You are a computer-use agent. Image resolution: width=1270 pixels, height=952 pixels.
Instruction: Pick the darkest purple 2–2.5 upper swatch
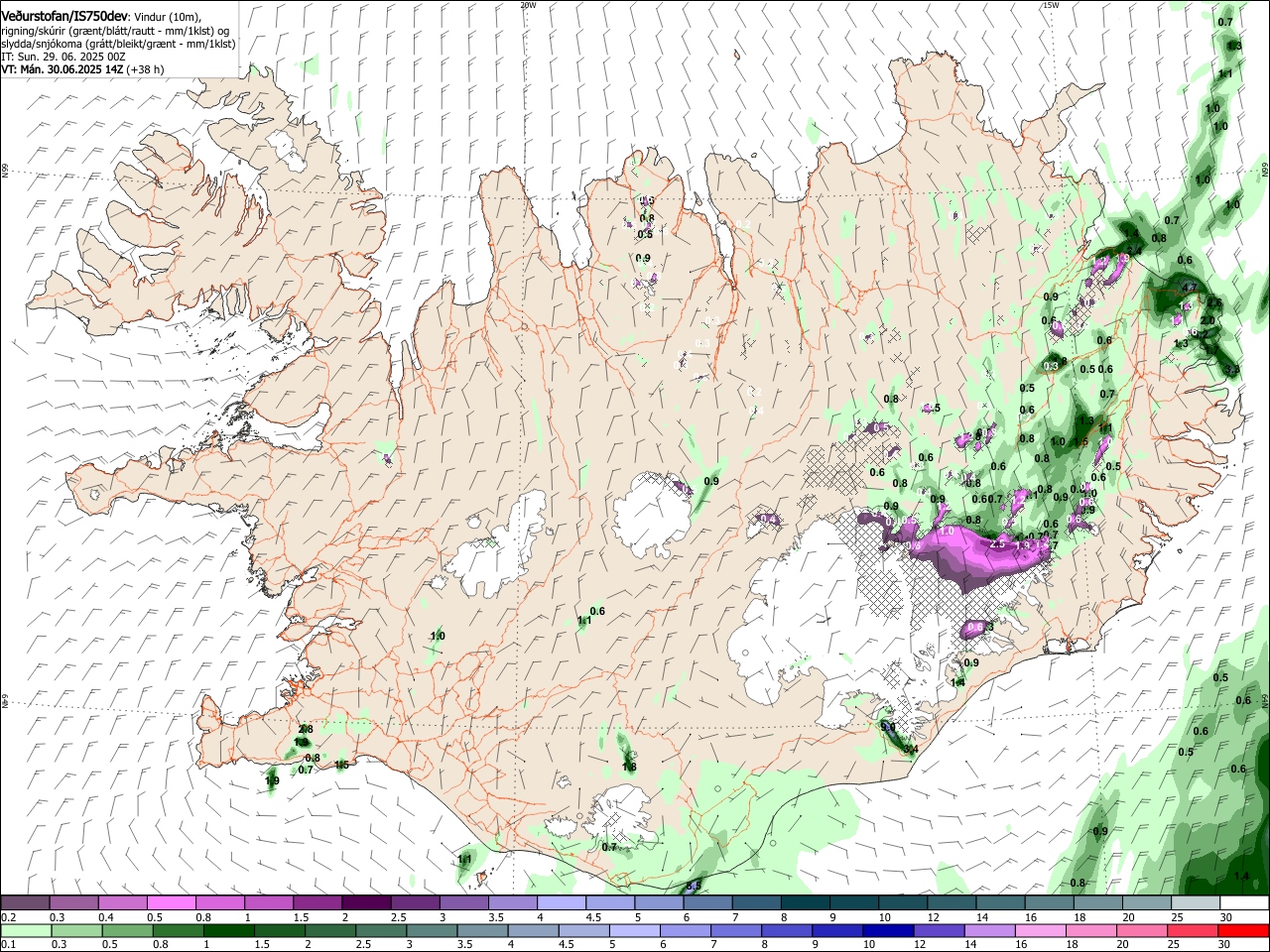click(x=365, y=903)
